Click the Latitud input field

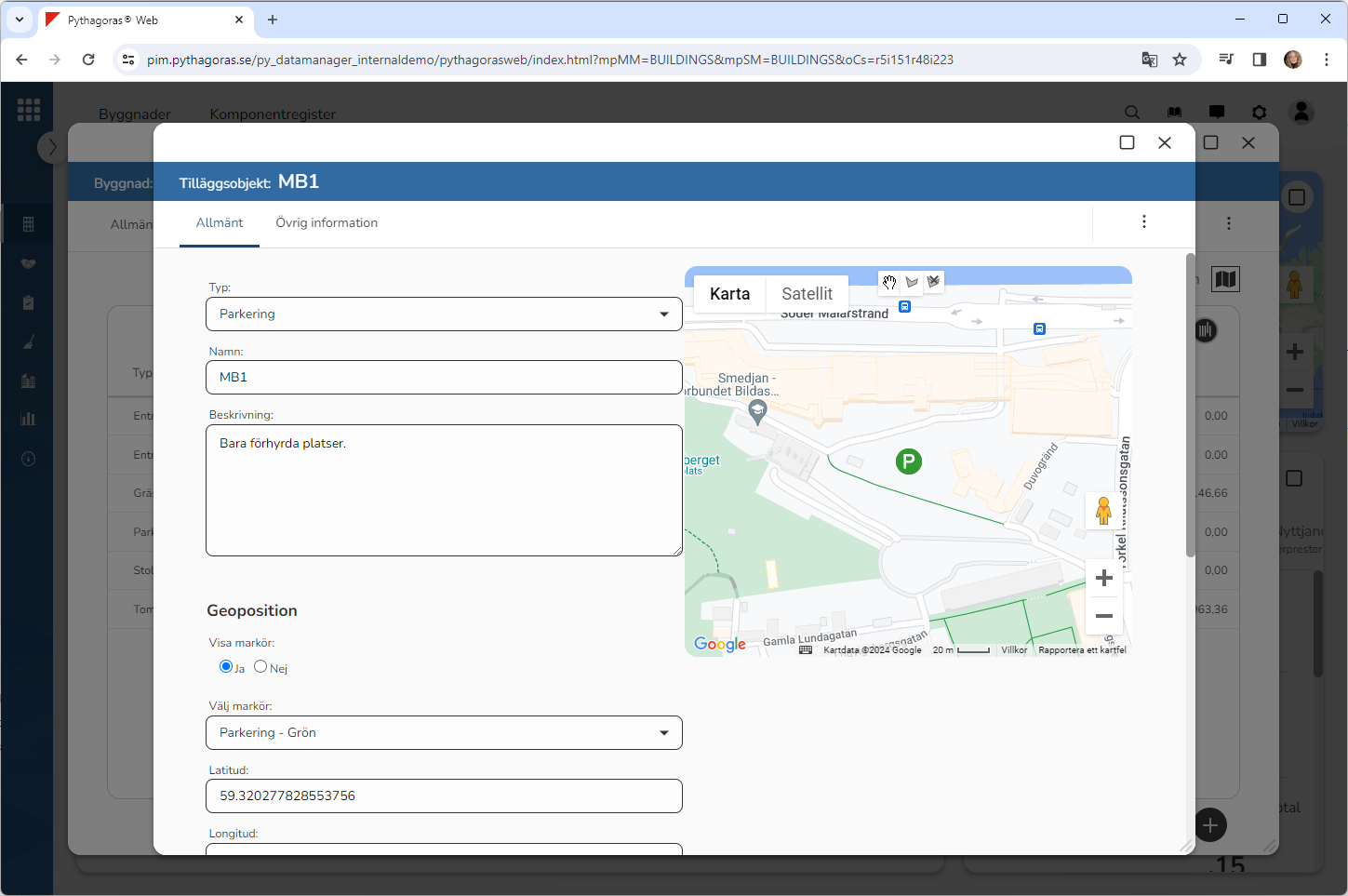(x=444, y=796)
